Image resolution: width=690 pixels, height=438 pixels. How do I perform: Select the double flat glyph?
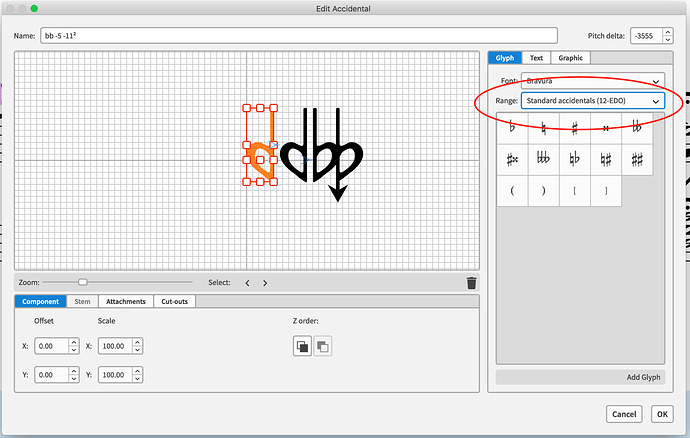(x=637, y=128)
